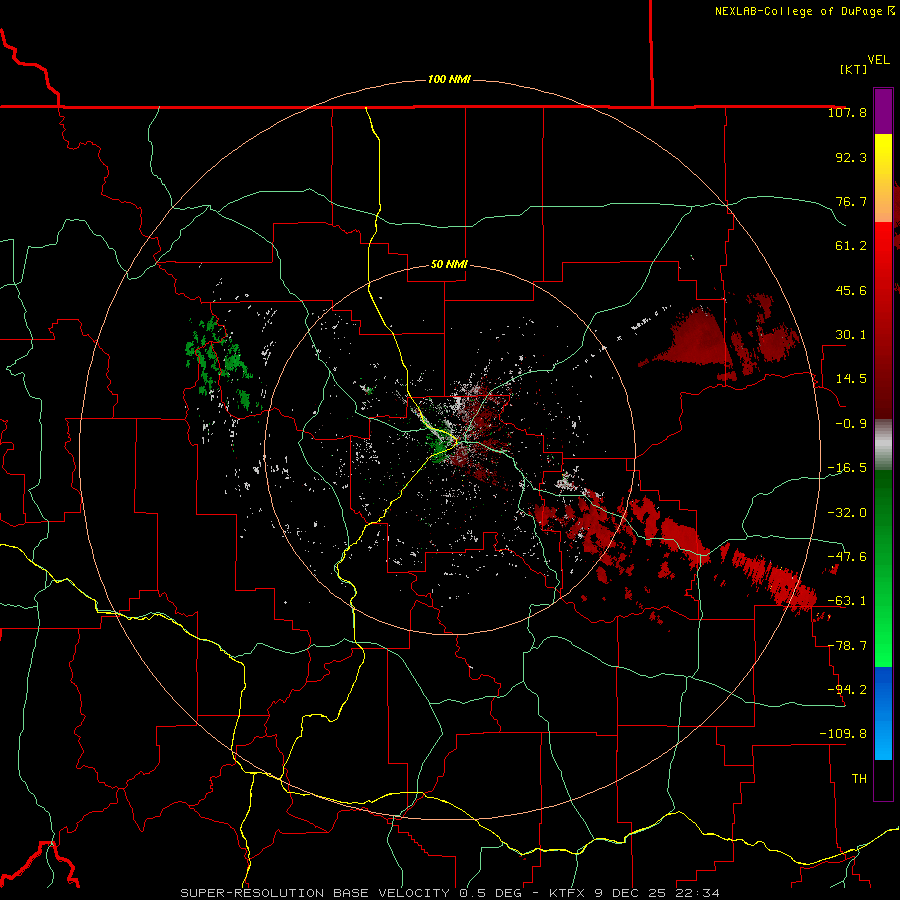Click the TH label on the legend
This screenshot has height=900, width=900.
click(859, 779)
